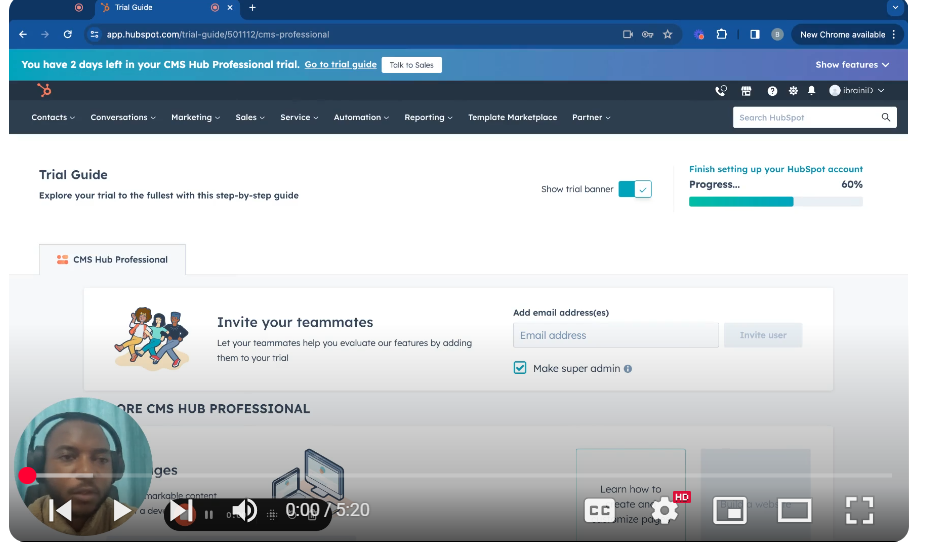This screenshot has width=931, height=551.
Task: Uncheck the Make super admin checkbox
Action: pyautogui.click(x=520, y=368)
